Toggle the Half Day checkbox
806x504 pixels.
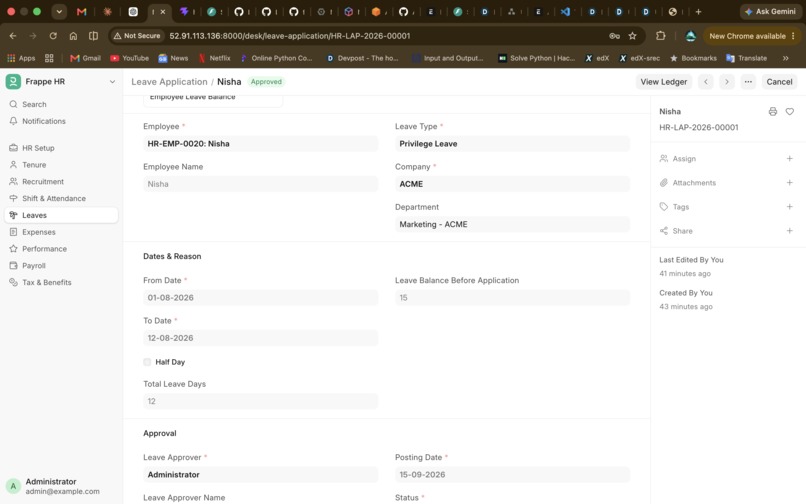click(148, 362)
